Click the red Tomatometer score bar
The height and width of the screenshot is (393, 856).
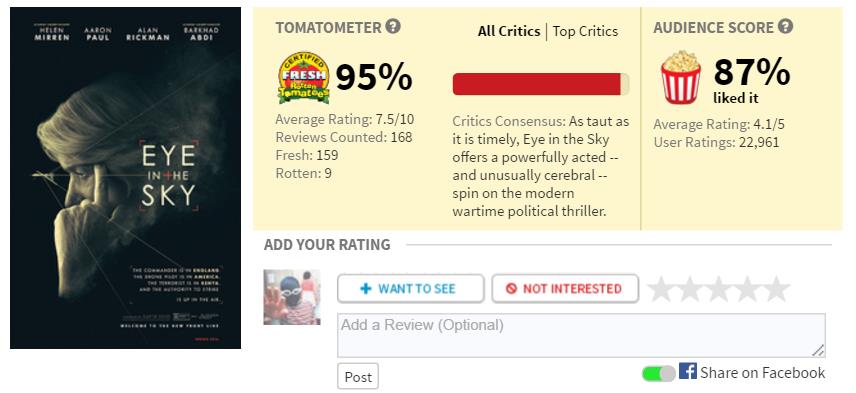540,84
